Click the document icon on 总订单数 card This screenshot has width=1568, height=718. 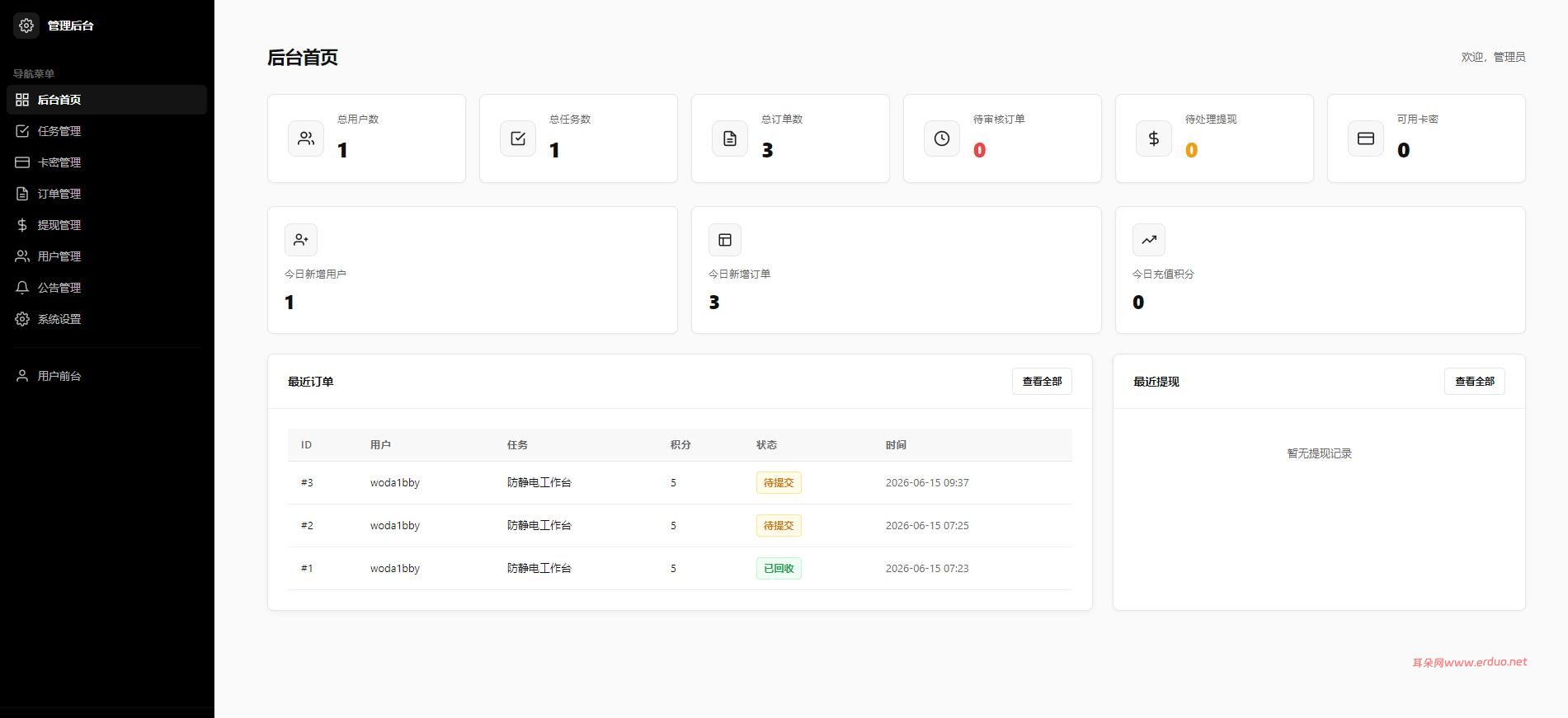point(730,138)
